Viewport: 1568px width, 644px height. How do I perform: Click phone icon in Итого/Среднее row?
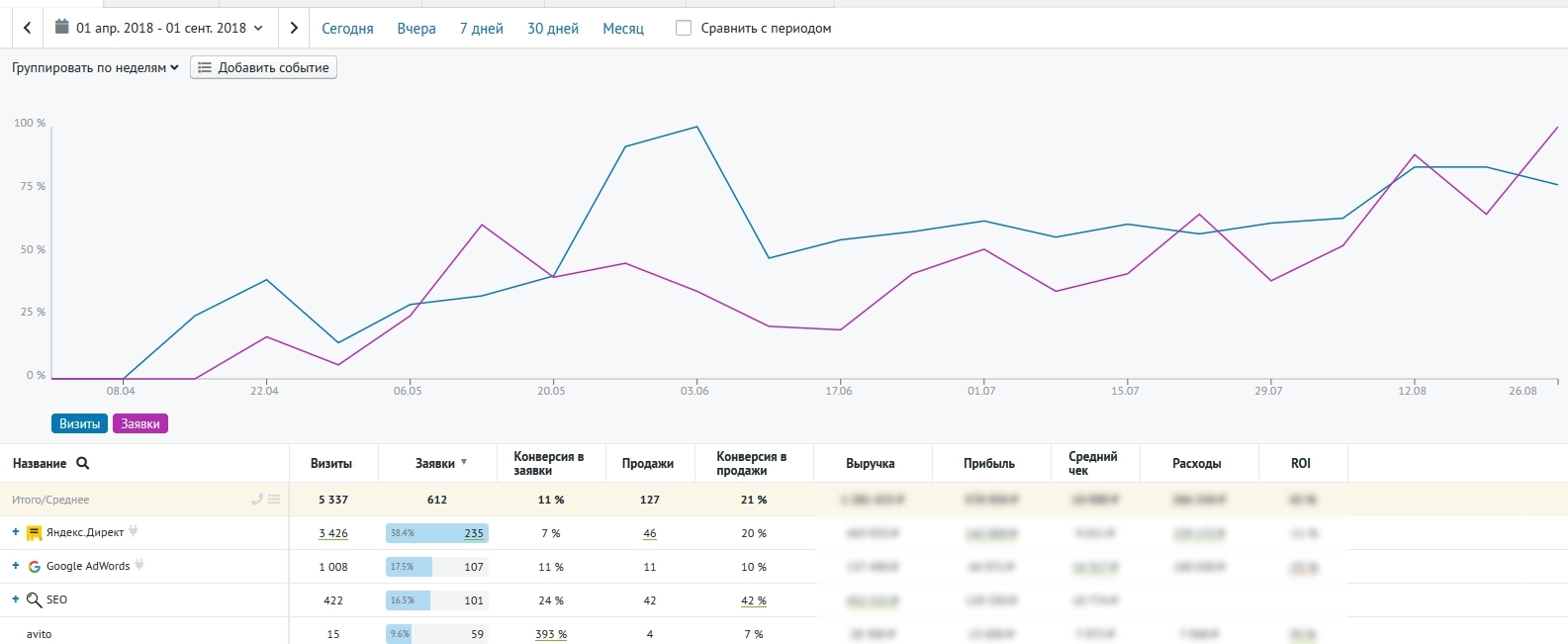[x=257, y=500]
